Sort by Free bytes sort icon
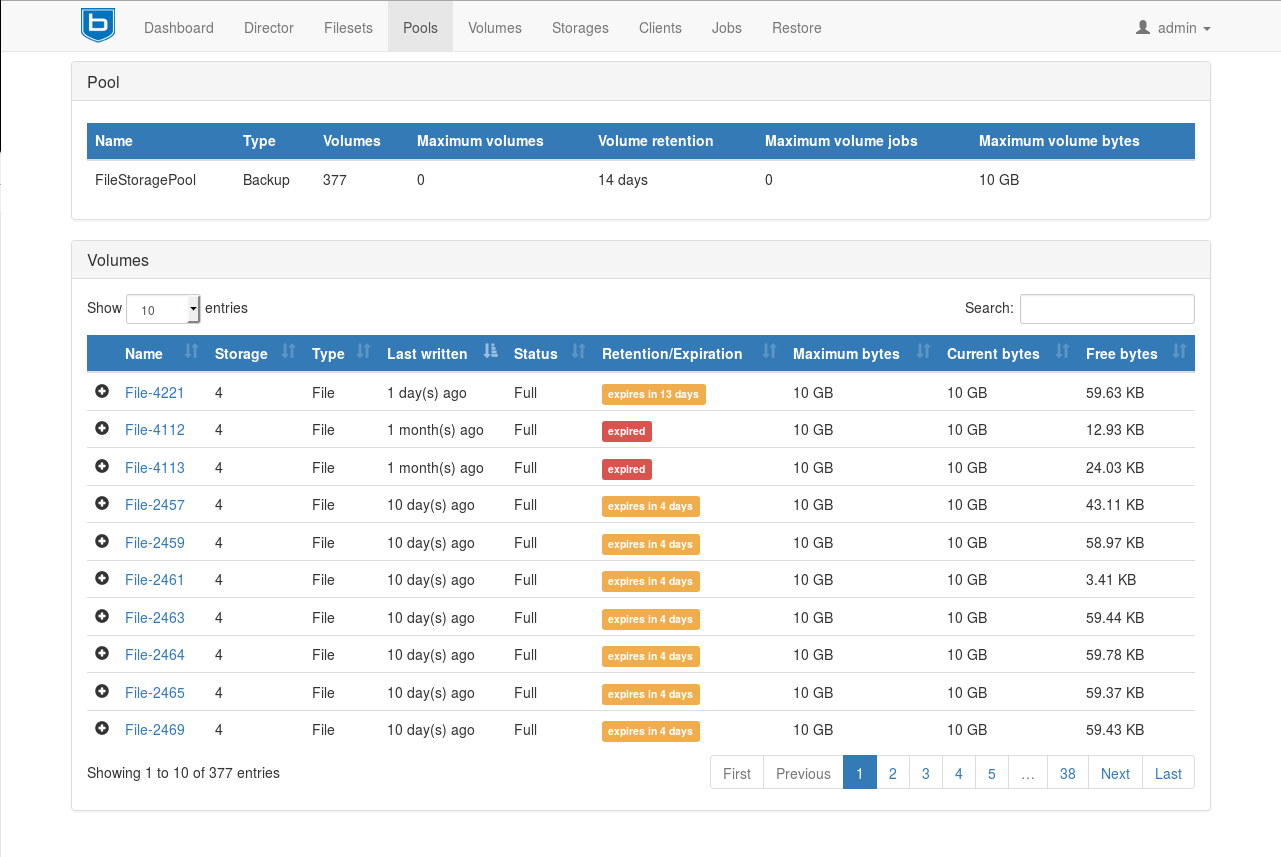Viewport: 1281px width, 857px height. pyautogui.click(x=1178, y=352)
